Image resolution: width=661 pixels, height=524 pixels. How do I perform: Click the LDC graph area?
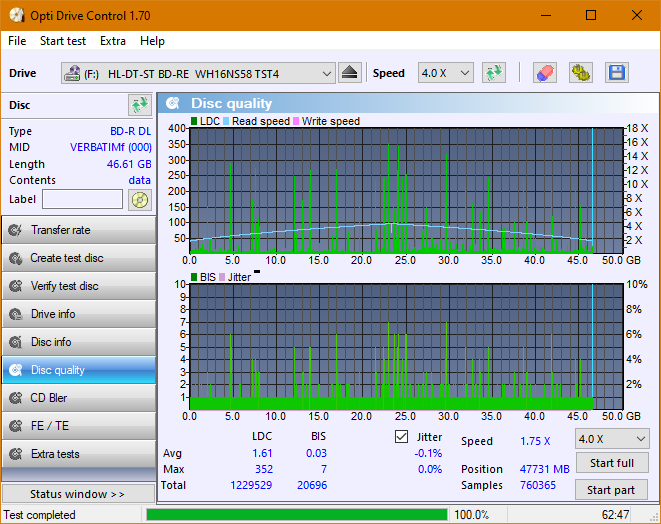coord(406,191)
